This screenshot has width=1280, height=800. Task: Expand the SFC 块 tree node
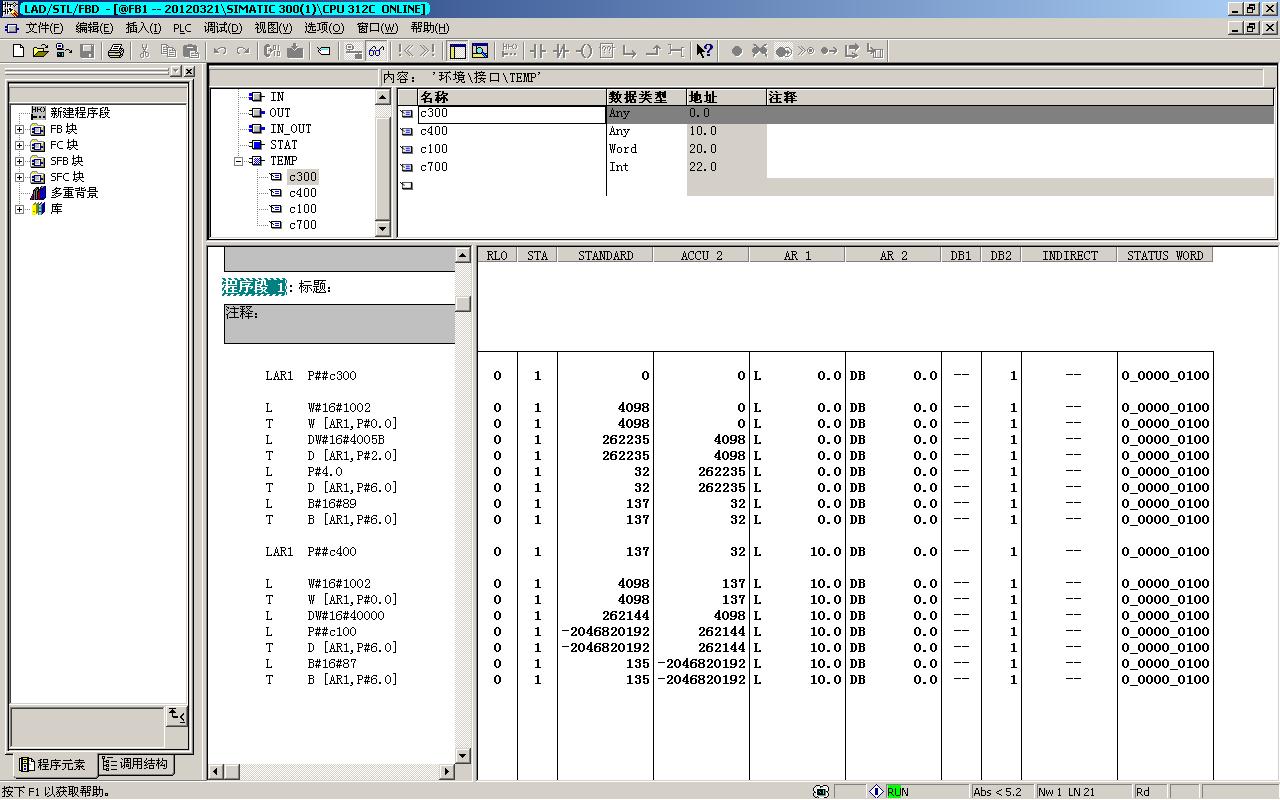20,177
